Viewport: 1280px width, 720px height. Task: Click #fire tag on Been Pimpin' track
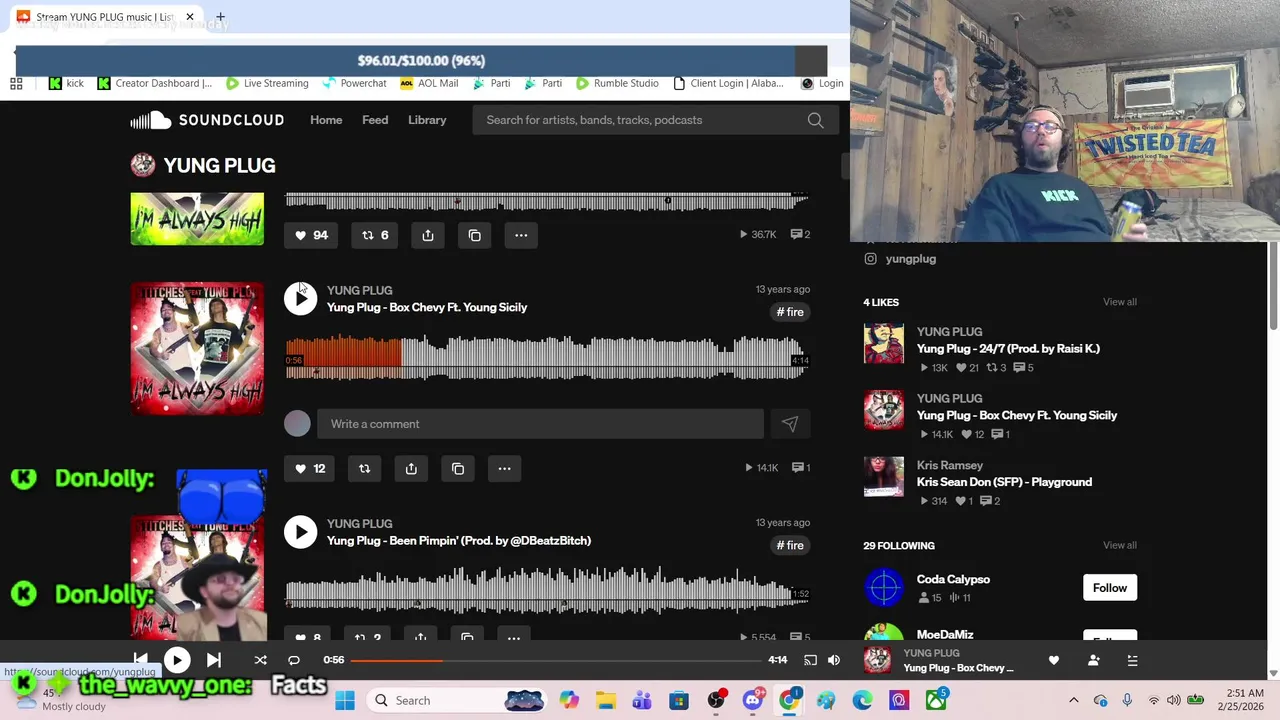click(x=790, y=545)
